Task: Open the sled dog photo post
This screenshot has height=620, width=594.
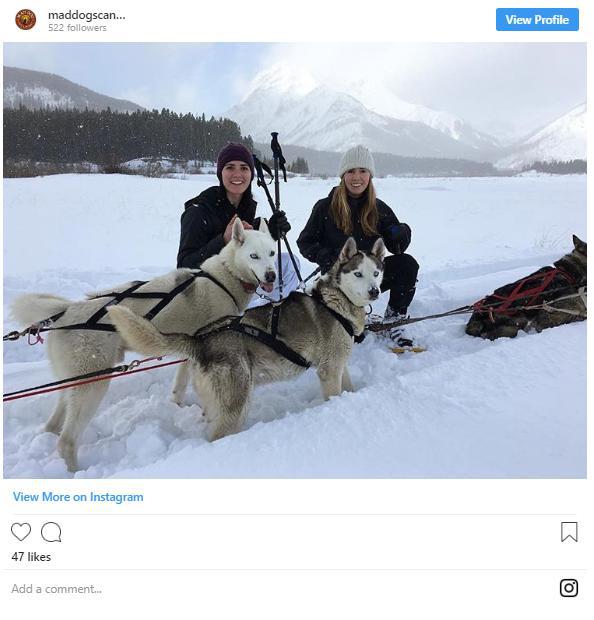Action: [x=295, y=260]
